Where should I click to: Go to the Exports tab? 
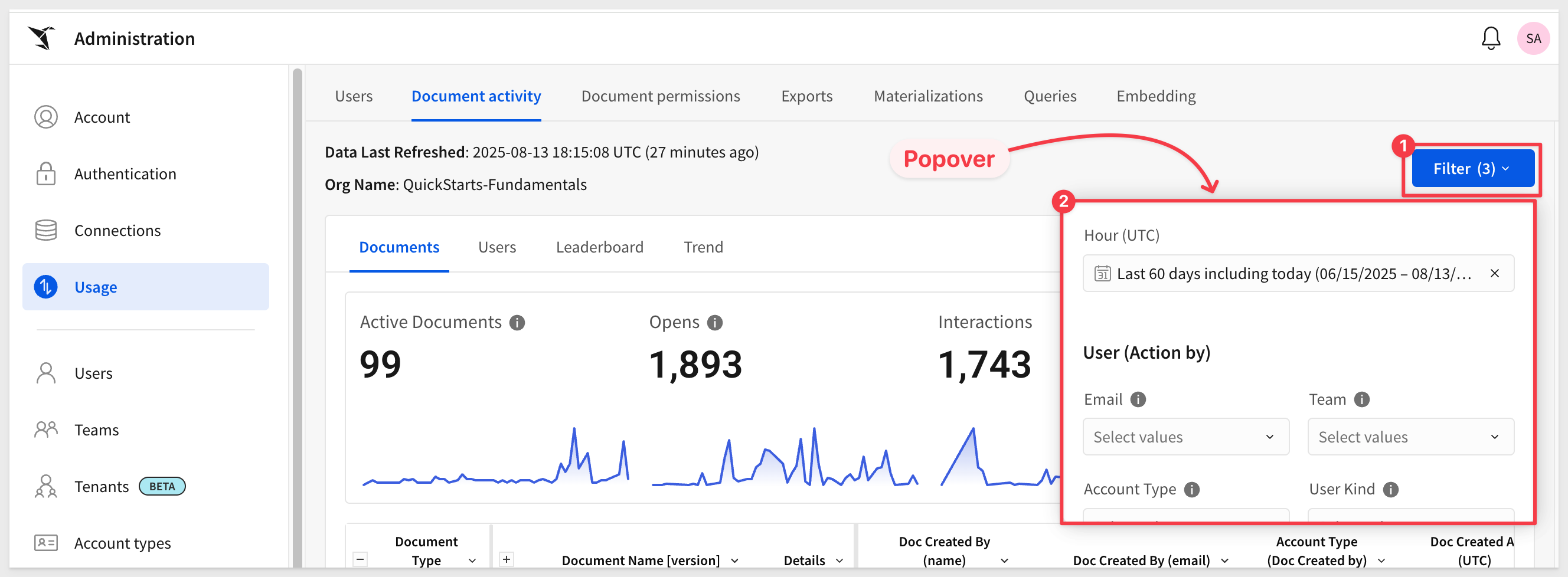(x=806, y=96)
